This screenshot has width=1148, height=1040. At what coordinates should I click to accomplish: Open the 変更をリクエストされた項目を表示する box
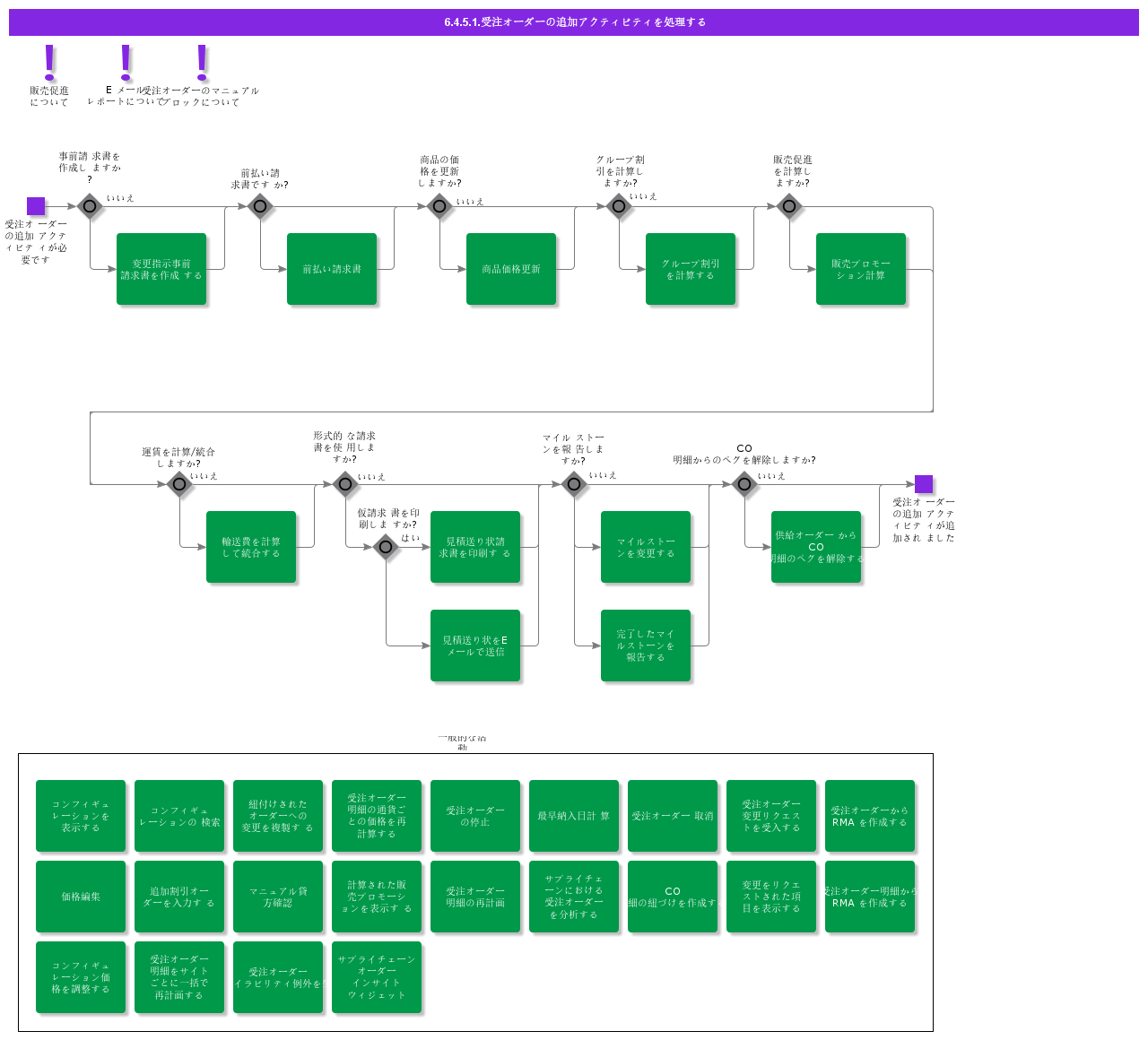click(771, 897)
